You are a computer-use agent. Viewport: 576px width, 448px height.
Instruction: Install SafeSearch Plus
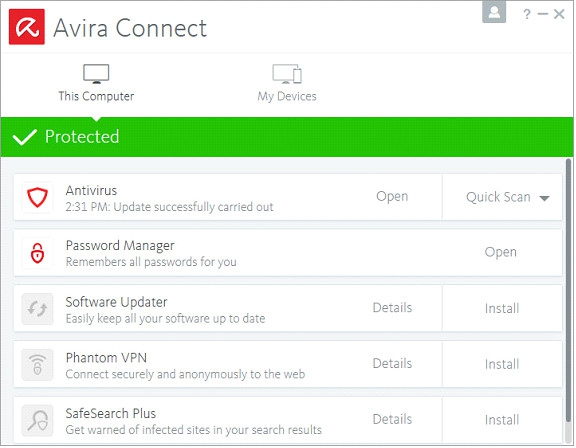coord(502,420)
